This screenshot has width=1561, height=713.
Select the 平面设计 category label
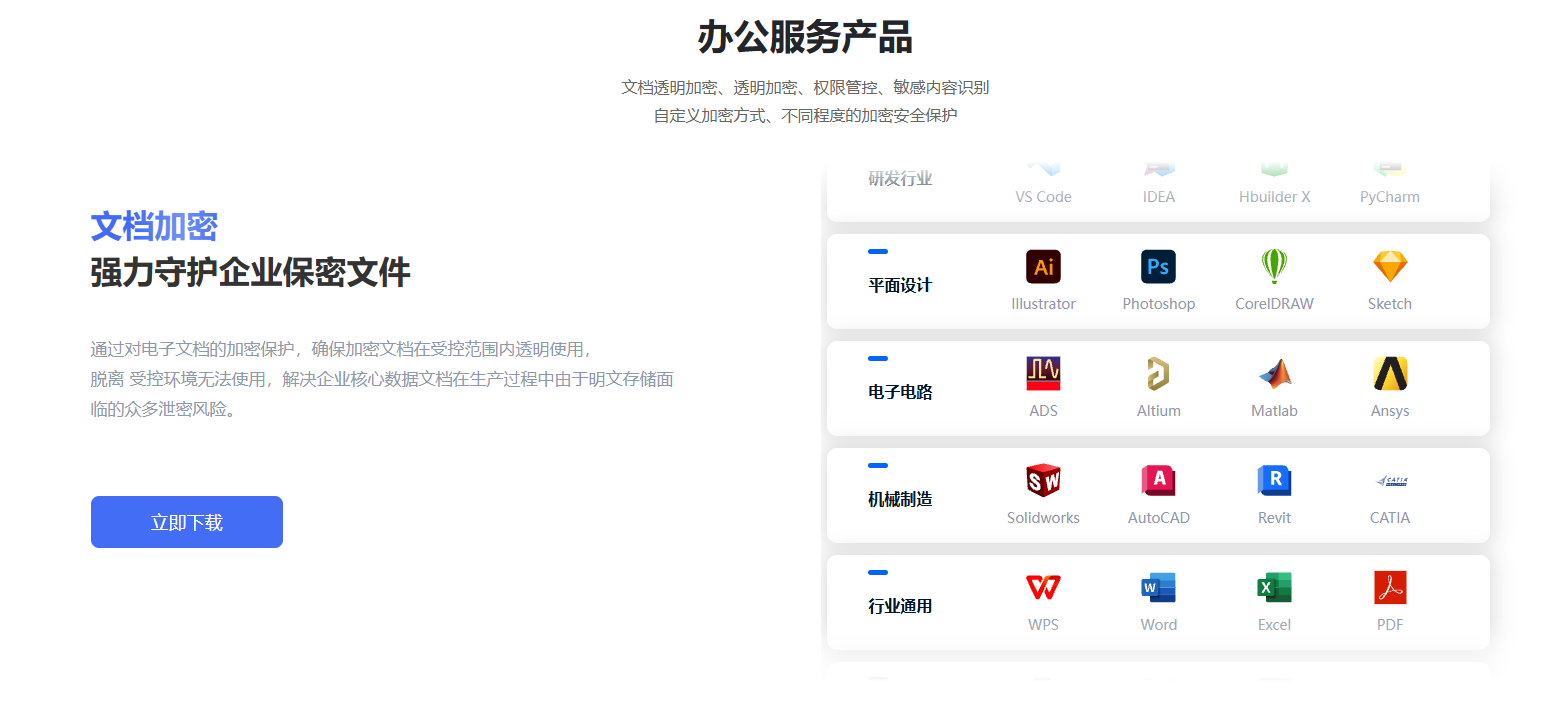900,286
